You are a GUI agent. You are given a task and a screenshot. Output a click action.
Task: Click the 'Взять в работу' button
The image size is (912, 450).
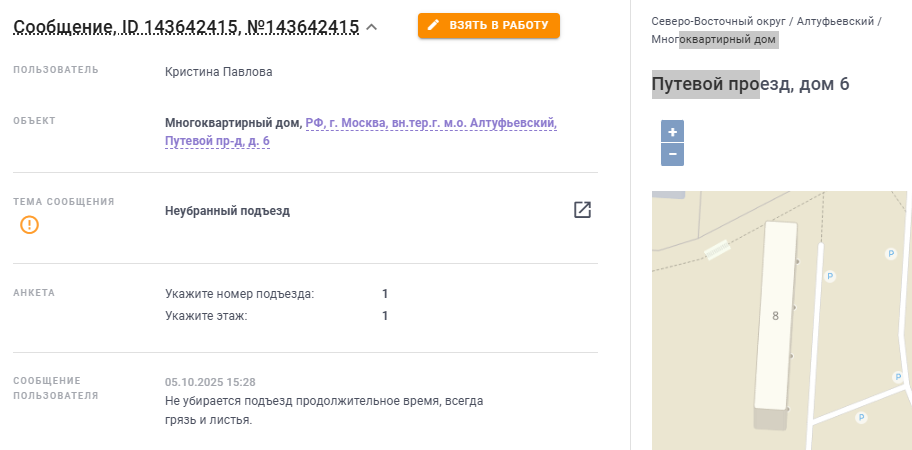[489, 26]
